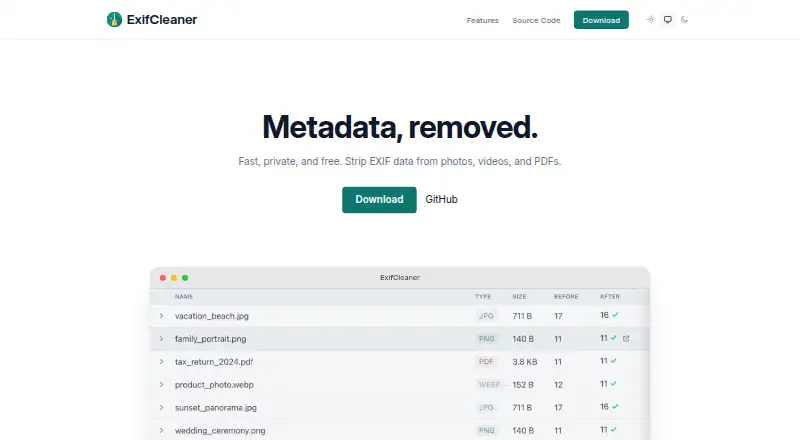Click green checkmark for family_portrait.png
Screen dimensions: 800x440
coord(614,338)
